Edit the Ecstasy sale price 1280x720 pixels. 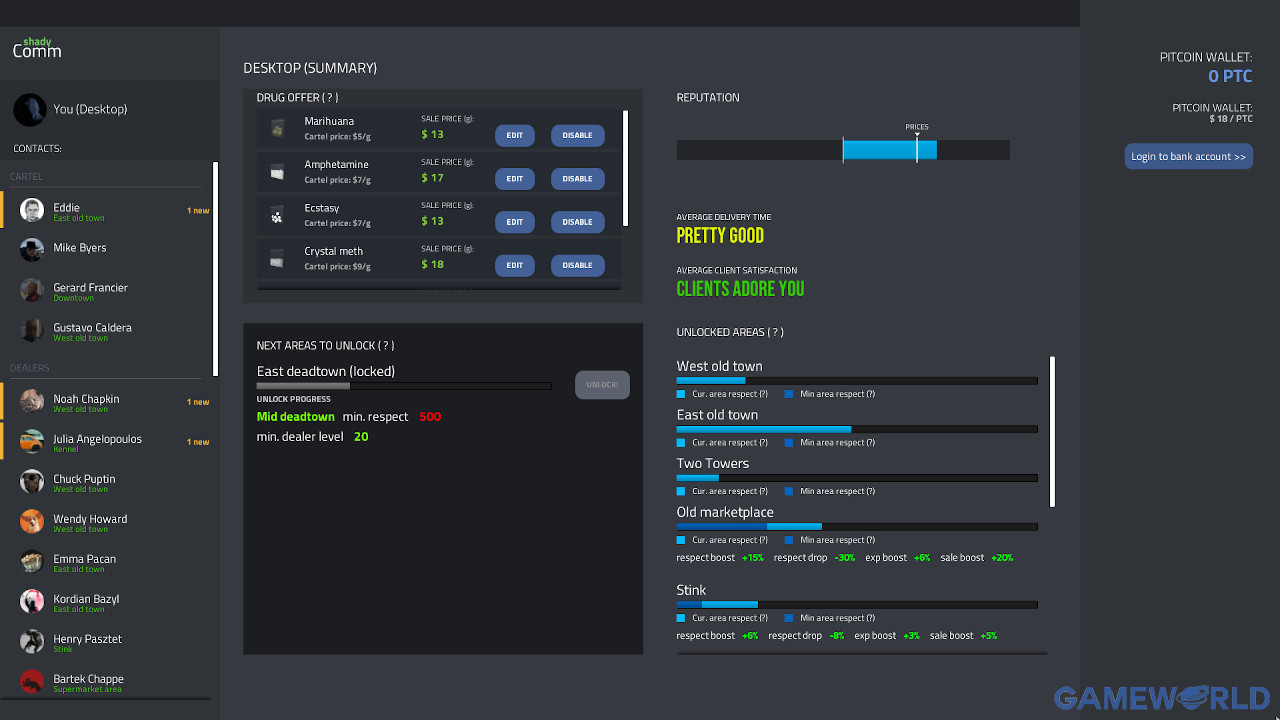pos(514,222)
